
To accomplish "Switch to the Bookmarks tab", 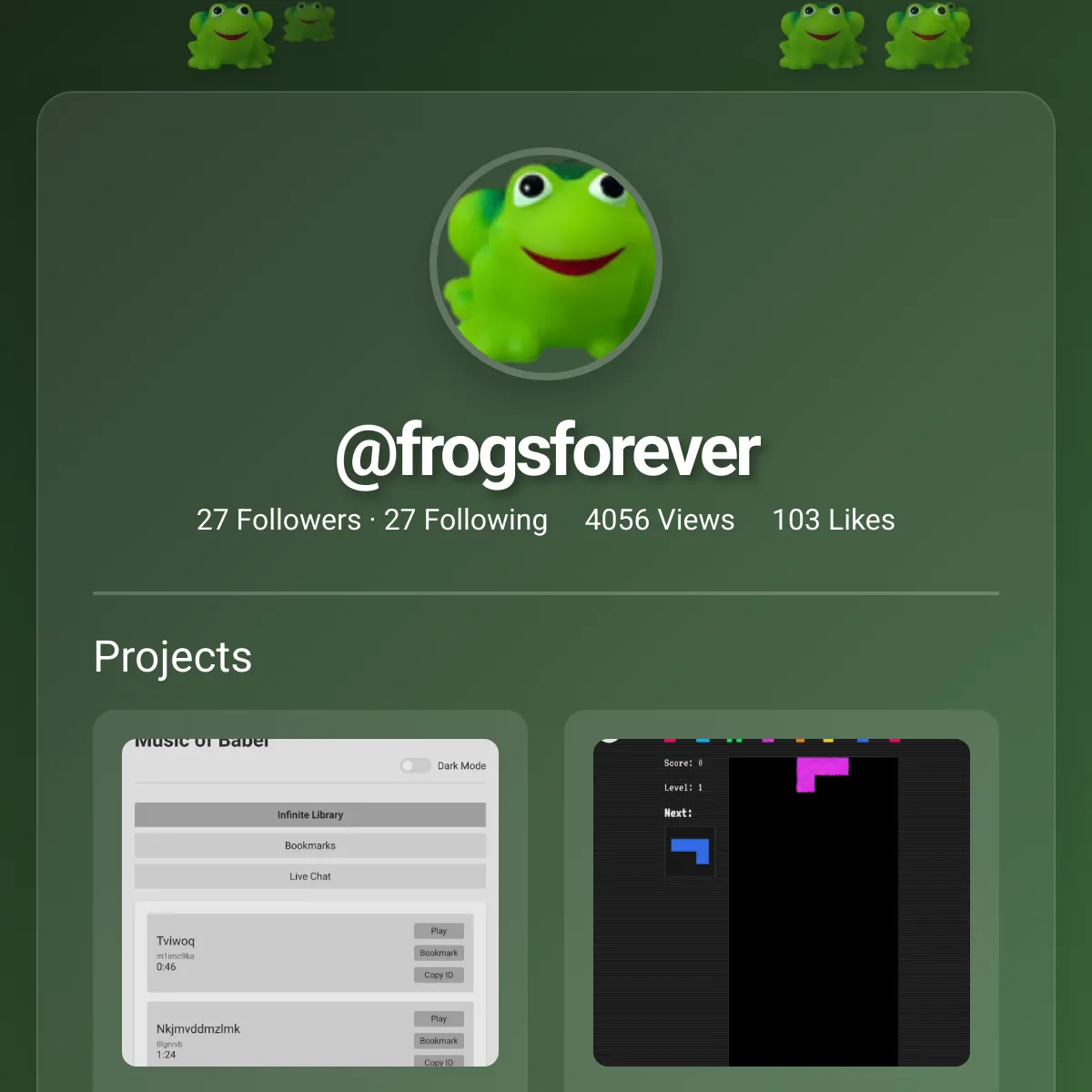I will tap(310, 845).
